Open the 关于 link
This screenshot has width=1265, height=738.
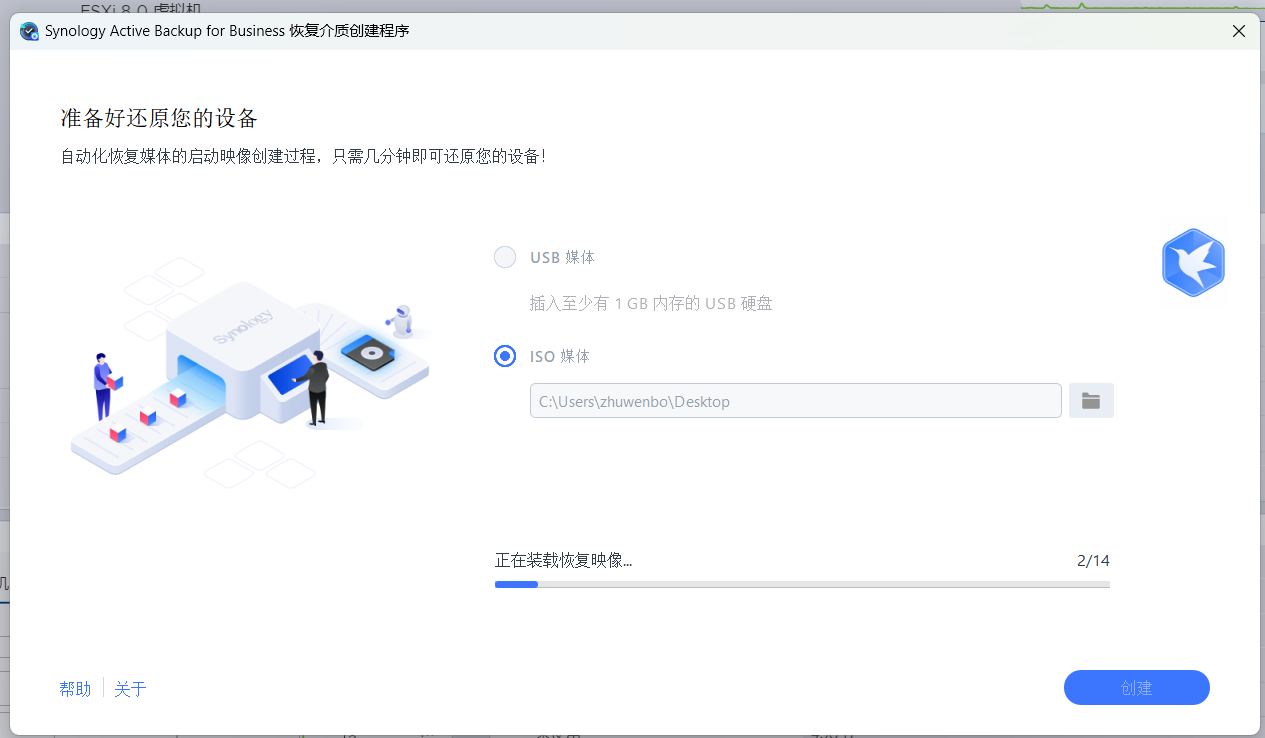(x=130, y=689)
